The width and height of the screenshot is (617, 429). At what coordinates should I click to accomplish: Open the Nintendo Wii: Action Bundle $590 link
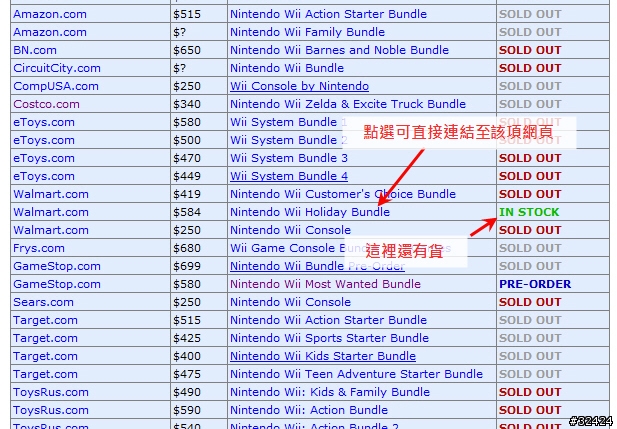pos(309,410)
